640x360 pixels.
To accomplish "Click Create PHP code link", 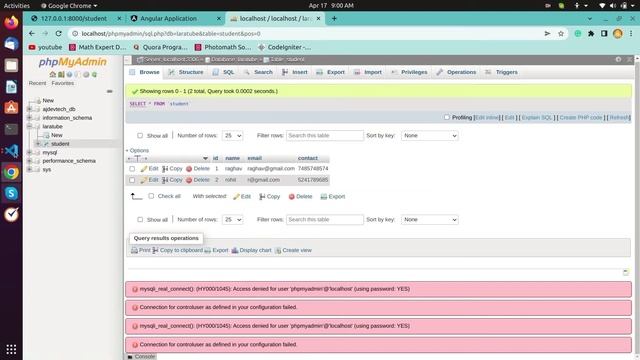I will 581,118.
